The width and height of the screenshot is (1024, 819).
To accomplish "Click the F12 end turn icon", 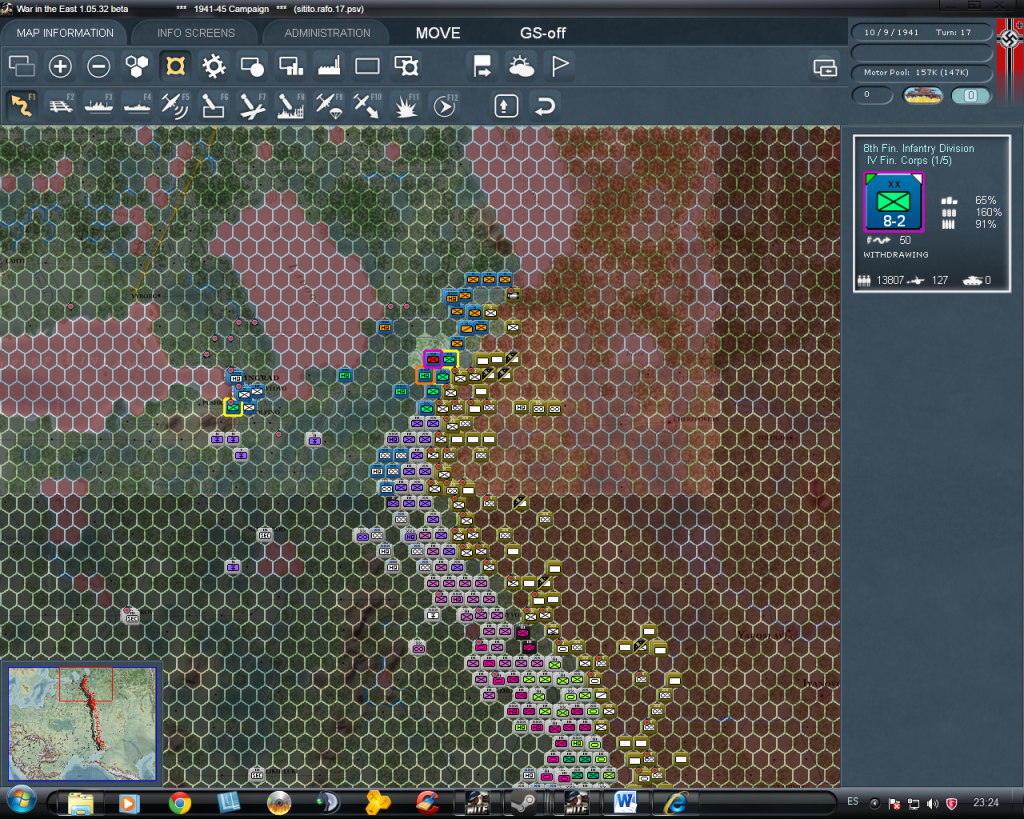I will 445,105.
